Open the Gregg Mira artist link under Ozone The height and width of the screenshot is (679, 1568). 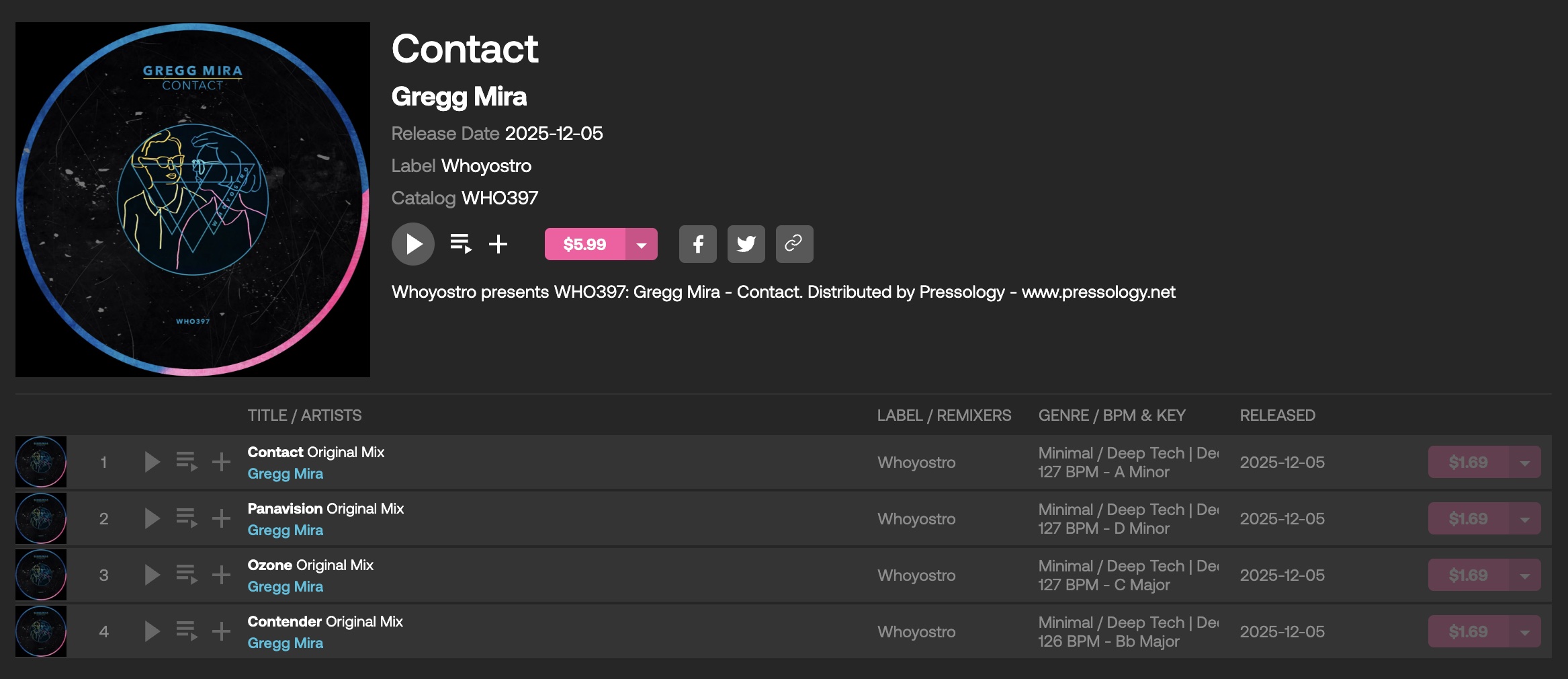pos(286,586)
